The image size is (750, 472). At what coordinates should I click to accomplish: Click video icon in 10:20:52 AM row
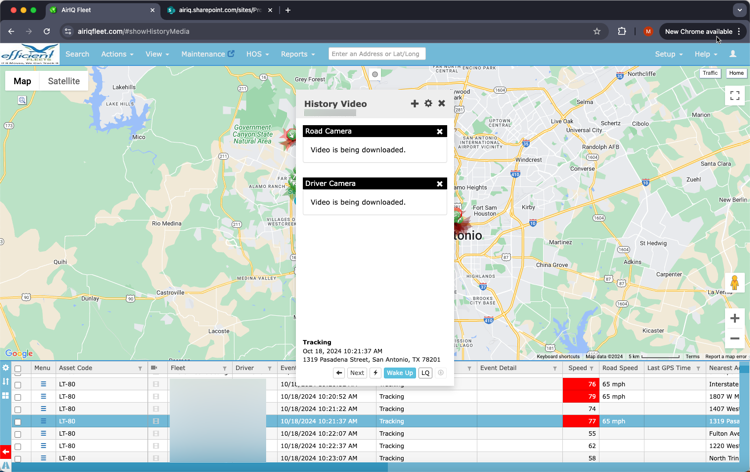156,396
